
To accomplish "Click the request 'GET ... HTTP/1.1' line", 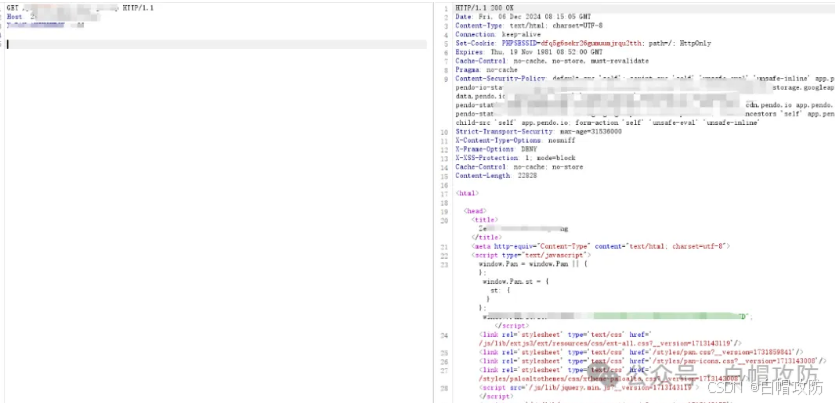I will click(80, 9).
